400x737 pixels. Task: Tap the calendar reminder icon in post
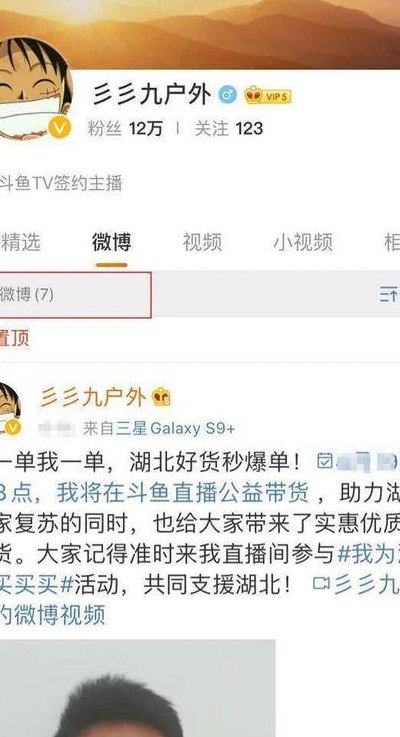(325, 461)
